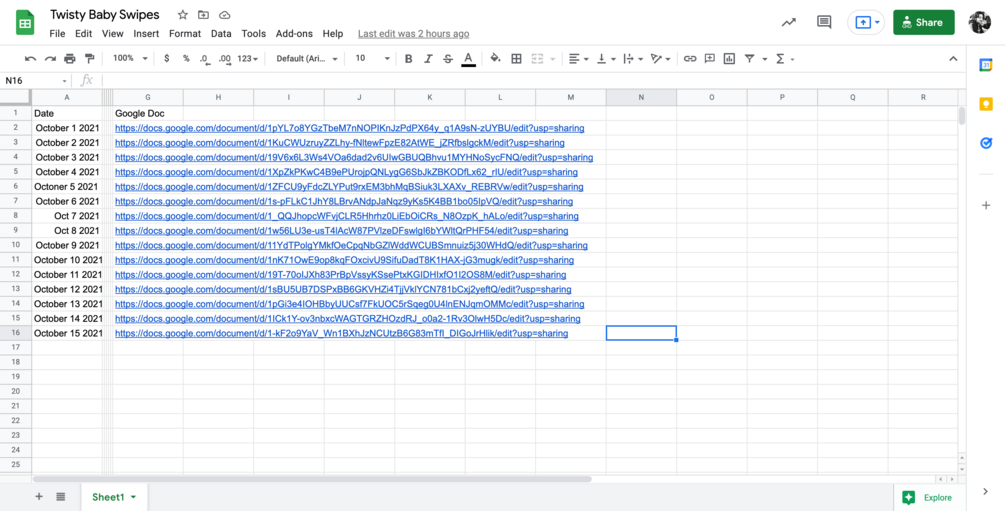Redo the last action
Screen dimensions: 1005x511
pos(50,58)
